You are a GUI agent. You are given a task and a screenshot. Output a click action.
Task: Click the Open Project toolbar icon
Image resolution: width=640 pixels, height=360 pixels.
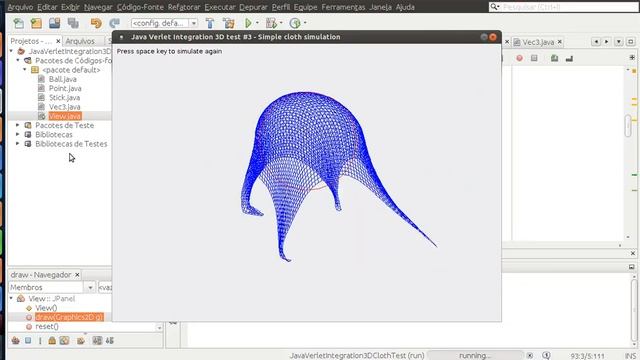(55, 23)
